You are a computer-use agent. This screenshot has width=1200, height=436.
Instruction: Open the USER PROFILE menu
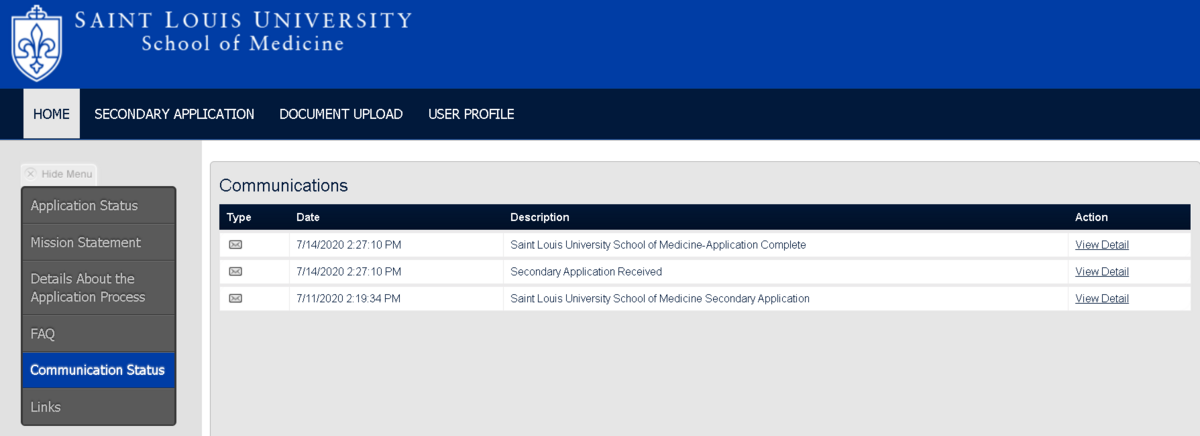[471, 114]
